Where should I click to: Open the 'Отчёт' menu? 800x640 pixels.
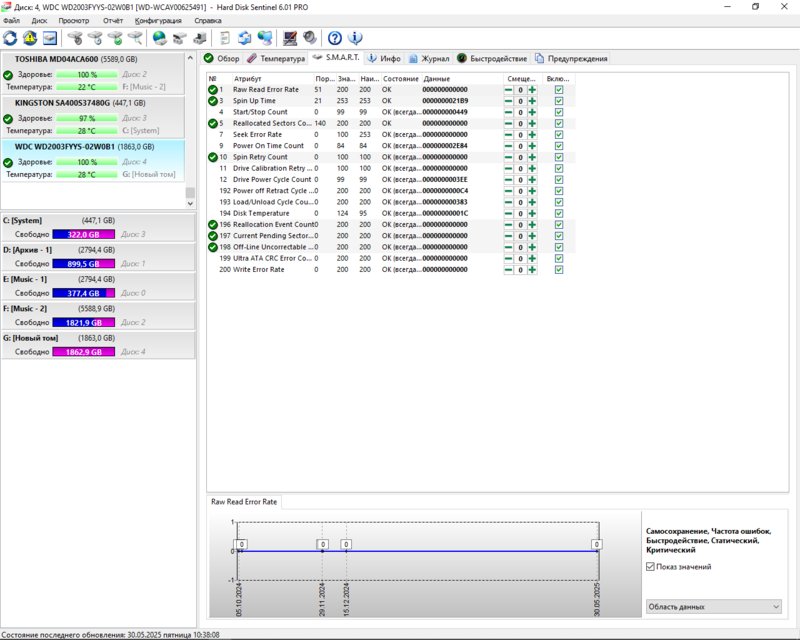tap(113, 20)
